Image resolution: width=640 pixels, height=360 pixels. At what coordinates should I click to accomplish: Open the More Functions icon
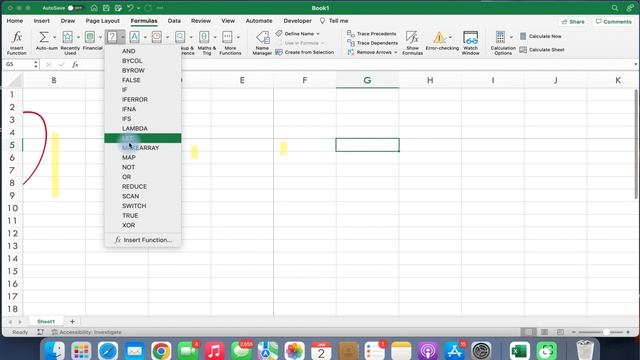click(227, 37)
